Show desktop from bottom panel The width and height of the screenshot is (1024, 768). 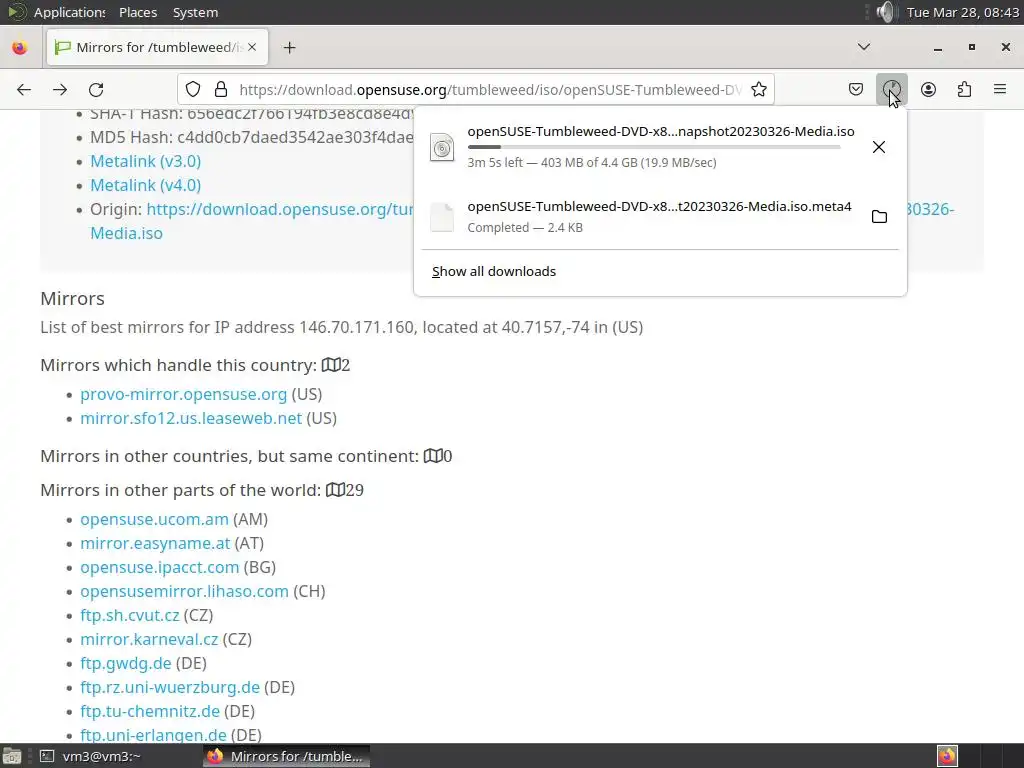(x=12, y=756)
